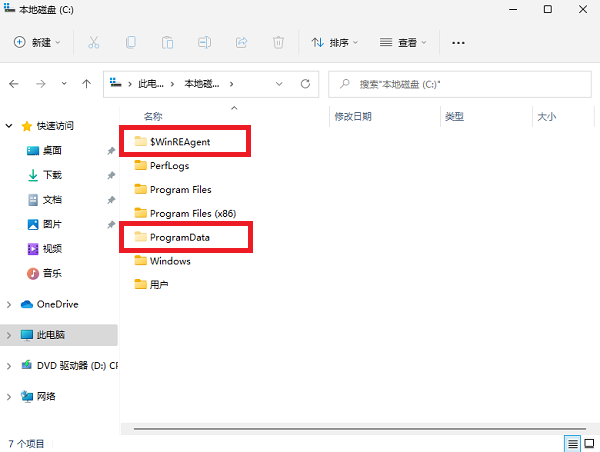Click the Share icon in toolbar
Viewport: 600px width, 452px height.
click(241, 42)
